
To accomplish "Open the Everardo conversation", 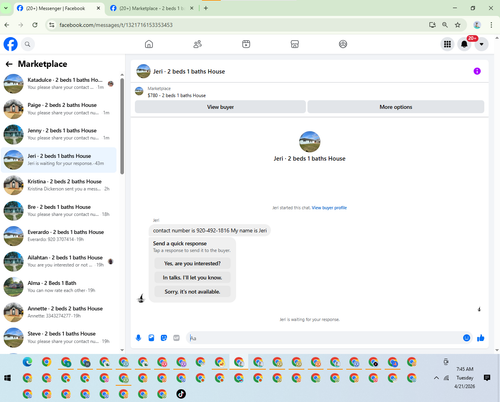I will click(x=59, y=236).
